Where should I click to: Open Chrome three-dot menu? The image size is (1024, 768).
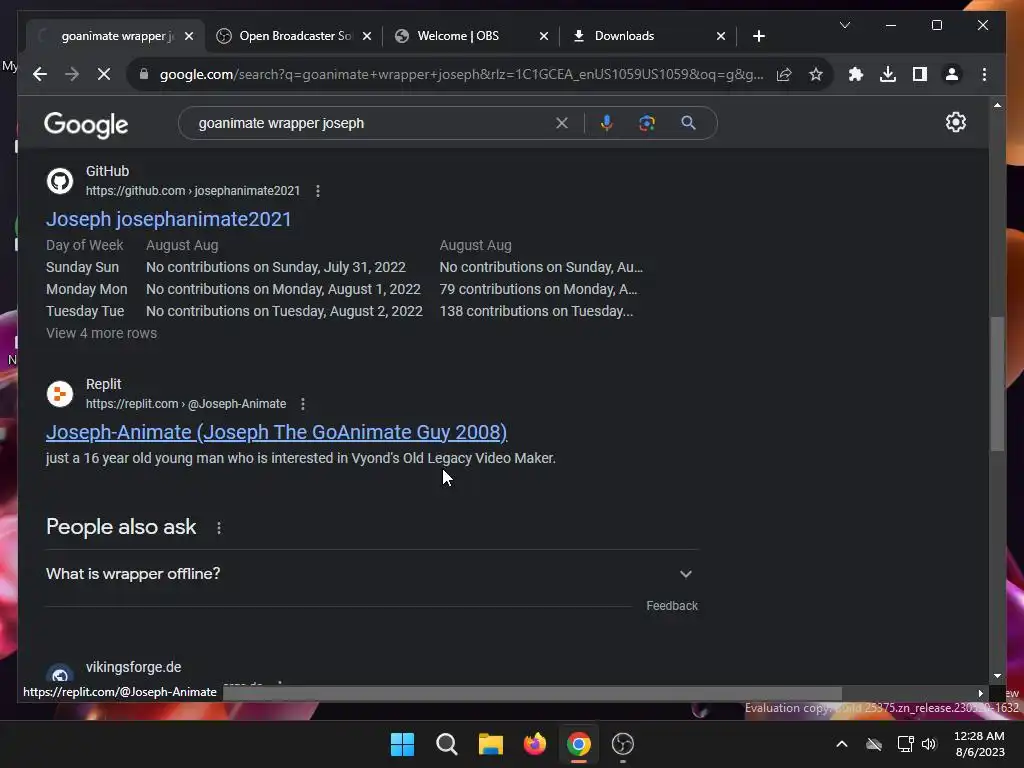(984, 74)
